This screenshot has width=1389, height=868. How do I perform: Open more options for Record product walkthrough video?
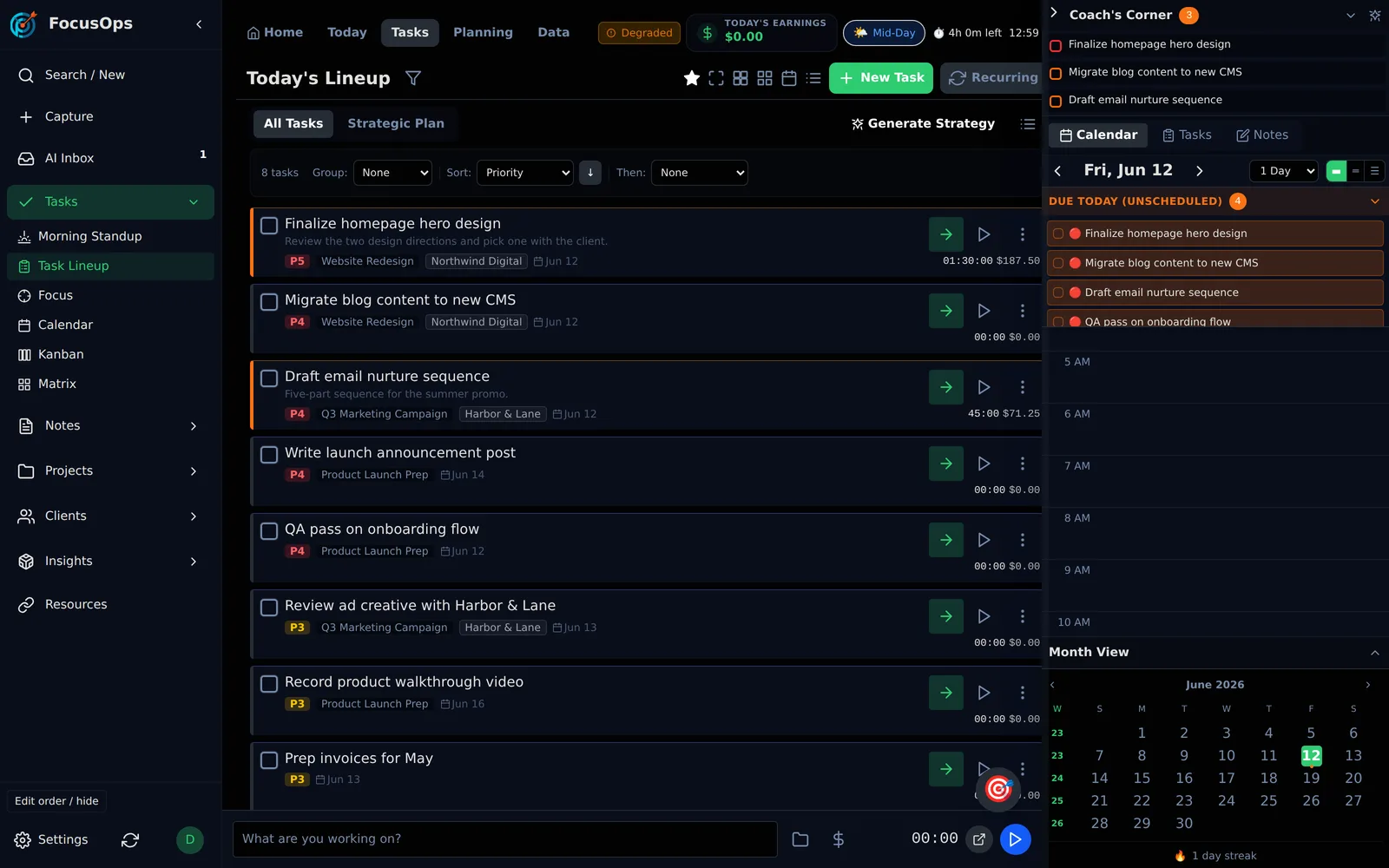point(1023,693)
